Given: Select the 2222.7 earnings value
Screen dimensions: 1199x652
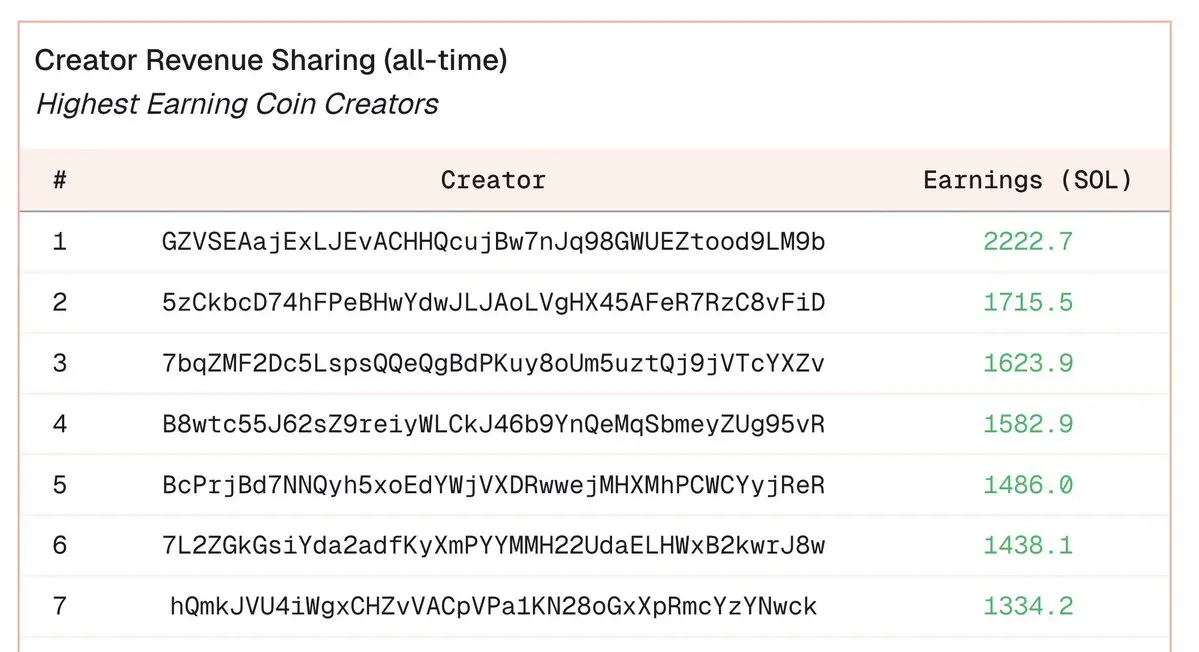Looking at the screenshot, I should pos(1028,242).
